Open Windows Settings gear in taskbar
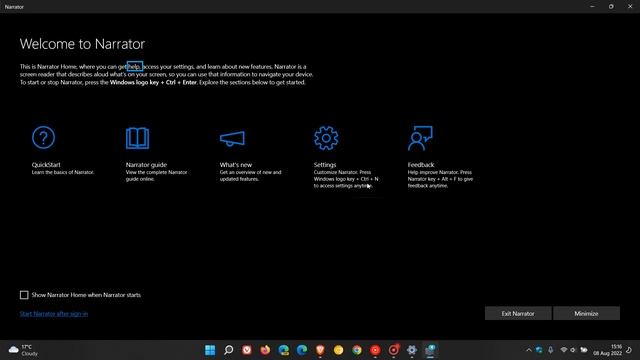Screen dimensions: 640x360 tap(412, 350)
